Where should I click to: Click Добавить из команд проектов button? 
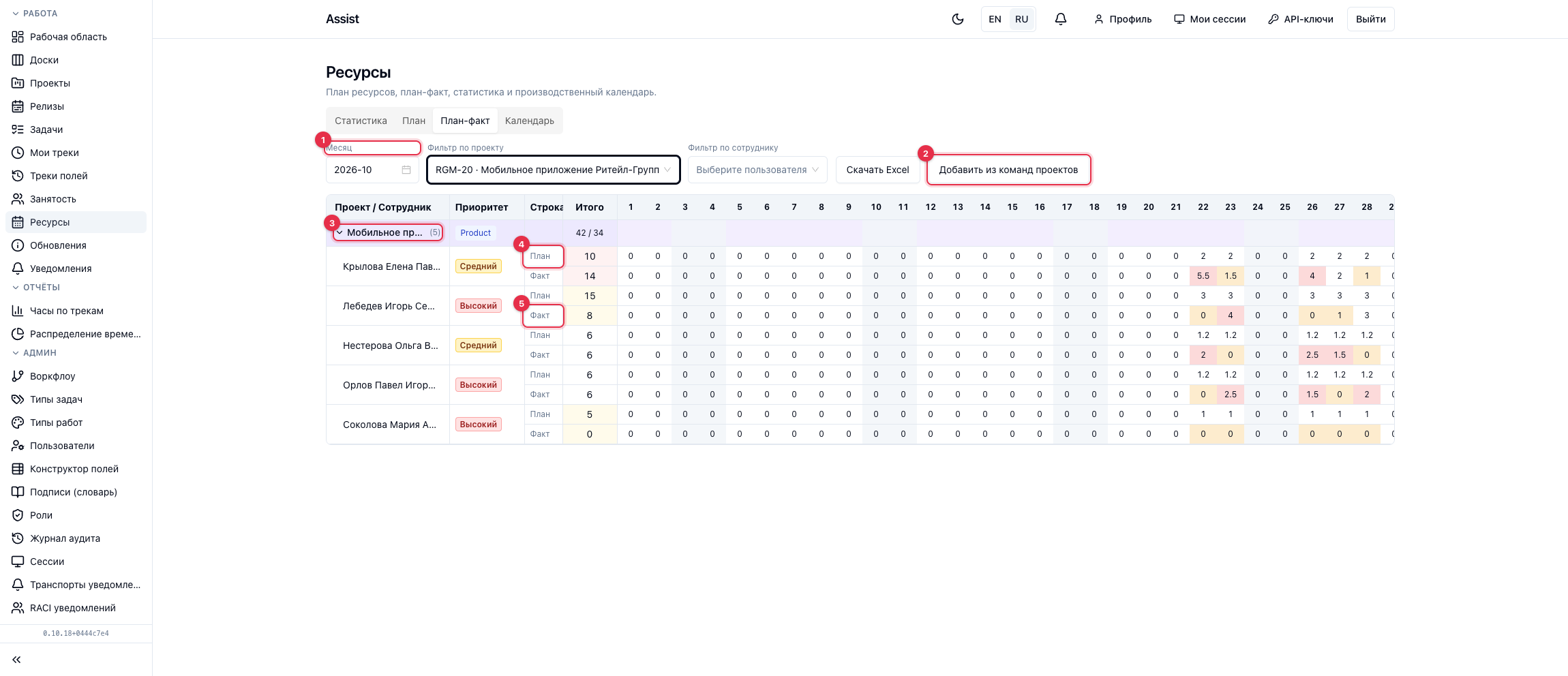[1008, 170]
